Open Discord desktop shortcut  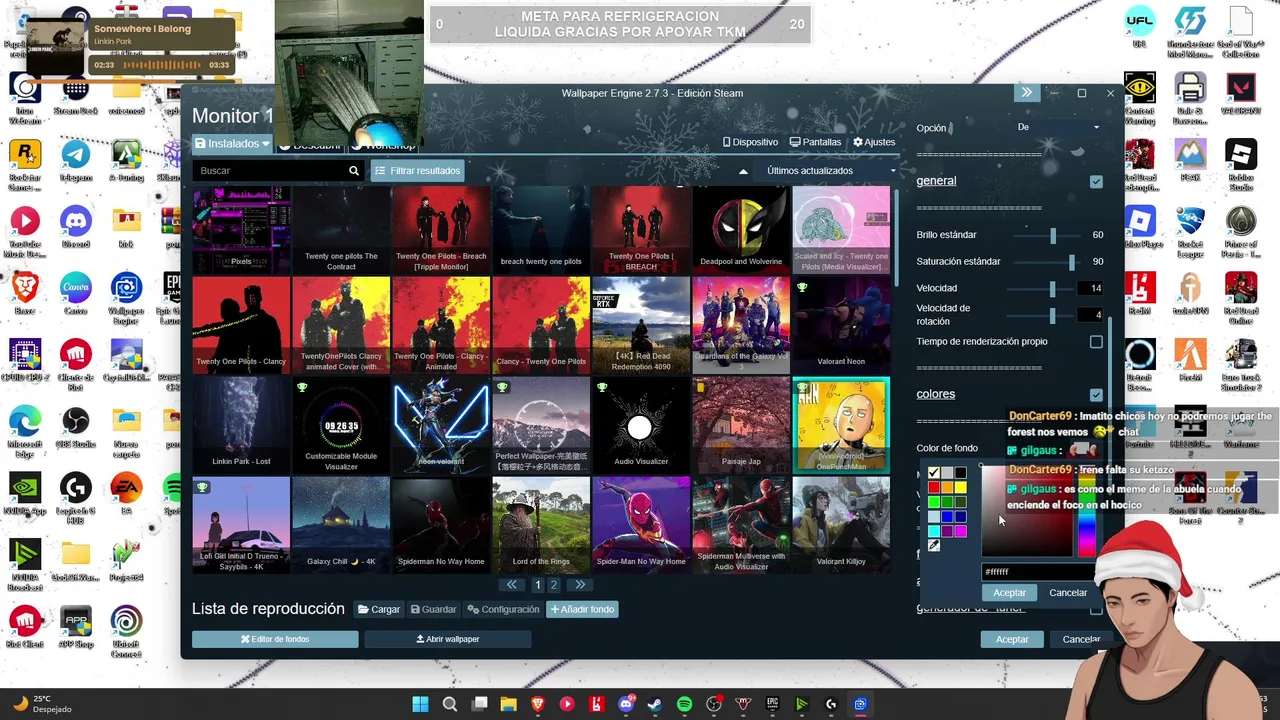[76, 227]
